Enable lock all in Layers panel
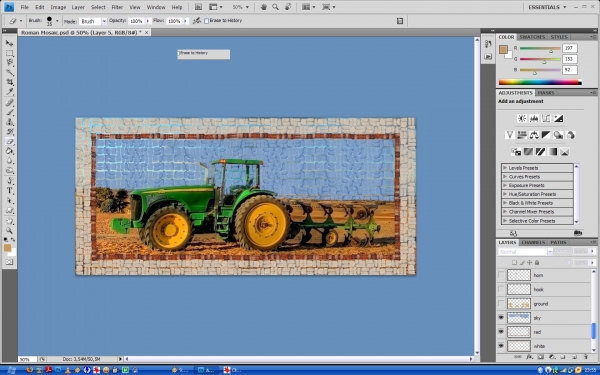This screenshot has height=375, width=600. coord(537,262)
